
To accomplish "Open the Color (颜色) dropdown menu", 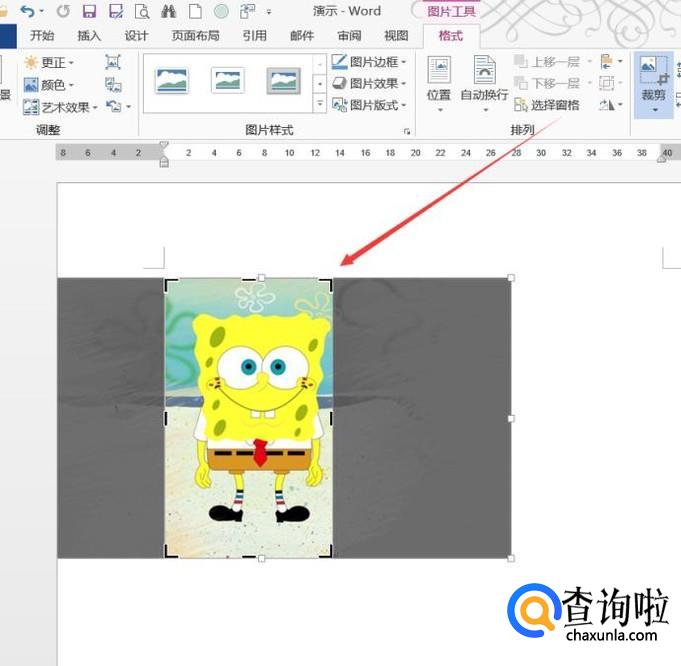I will click(x=49, y=85).
